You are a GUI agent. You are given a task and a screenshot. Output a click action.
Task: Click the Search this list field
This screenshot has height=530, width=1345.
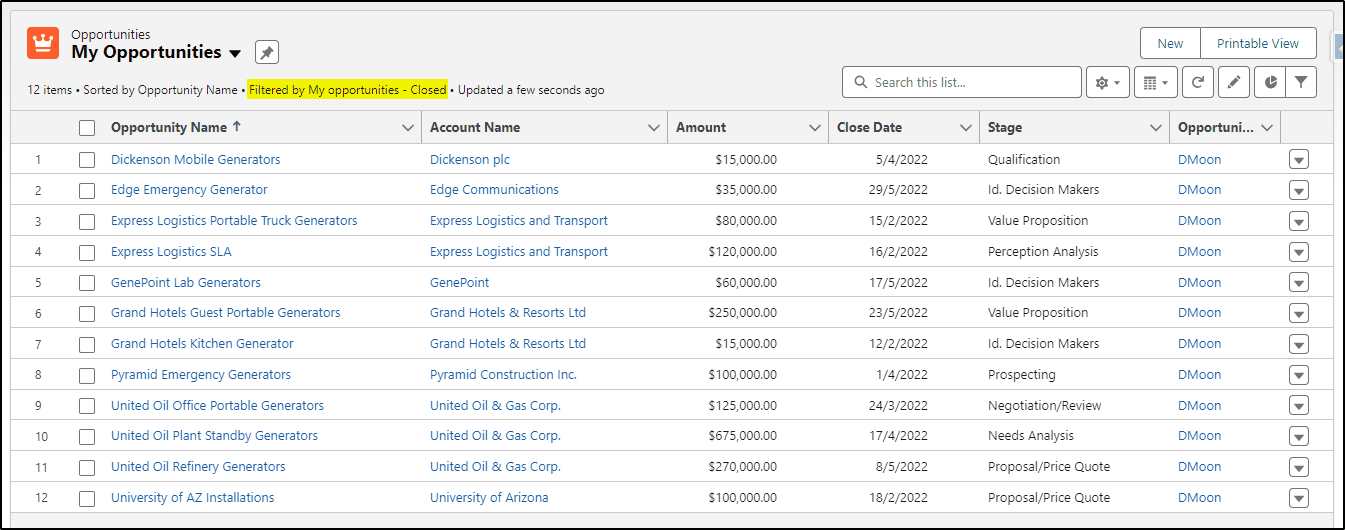click(962, 82)
